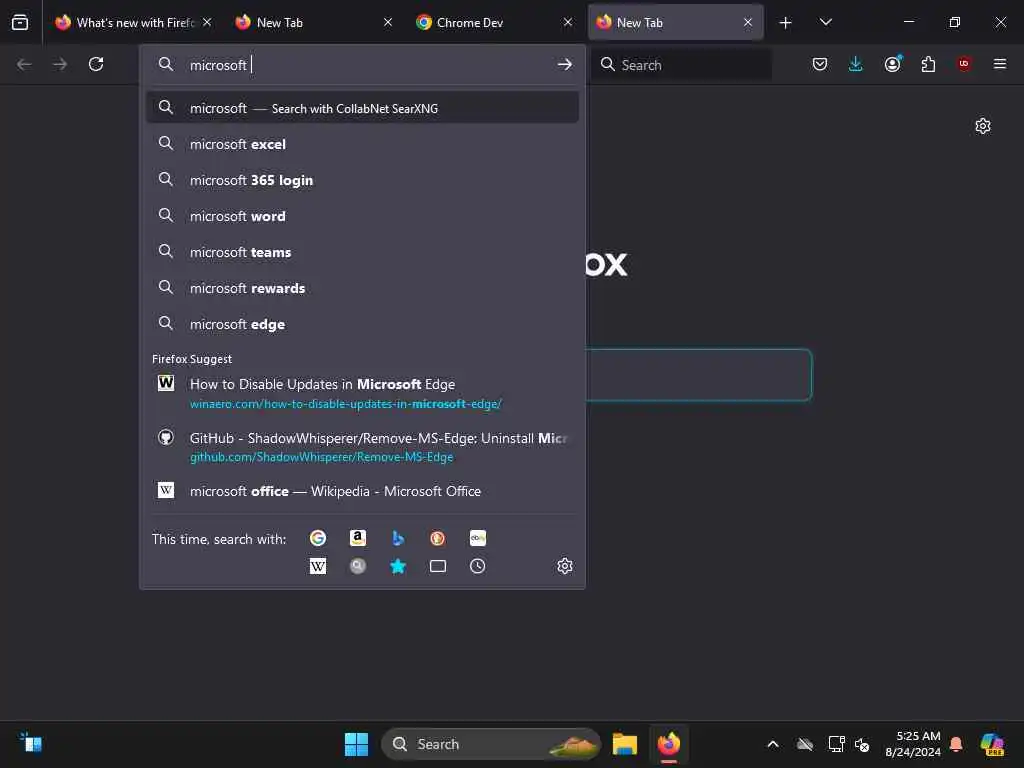Viewport: 1024px width, 768px height.
Task: Close the active New Tab tab
Action: pos(748,23)
